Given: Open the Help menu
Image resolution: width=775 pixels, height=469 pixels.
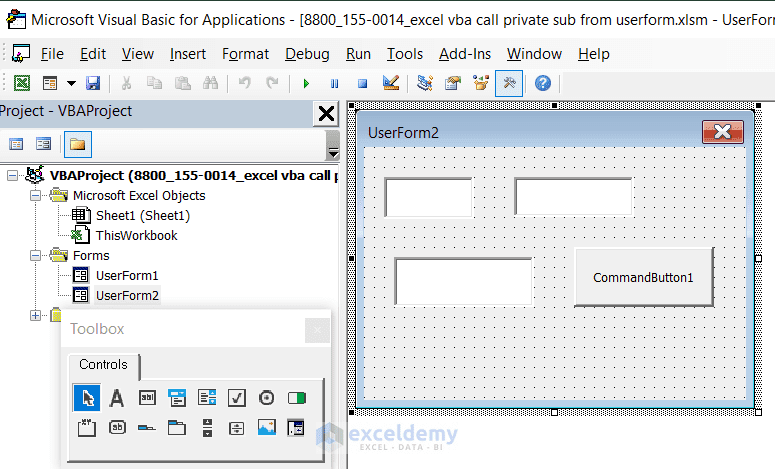Looking at the screenshot, I should click(594, 54).
